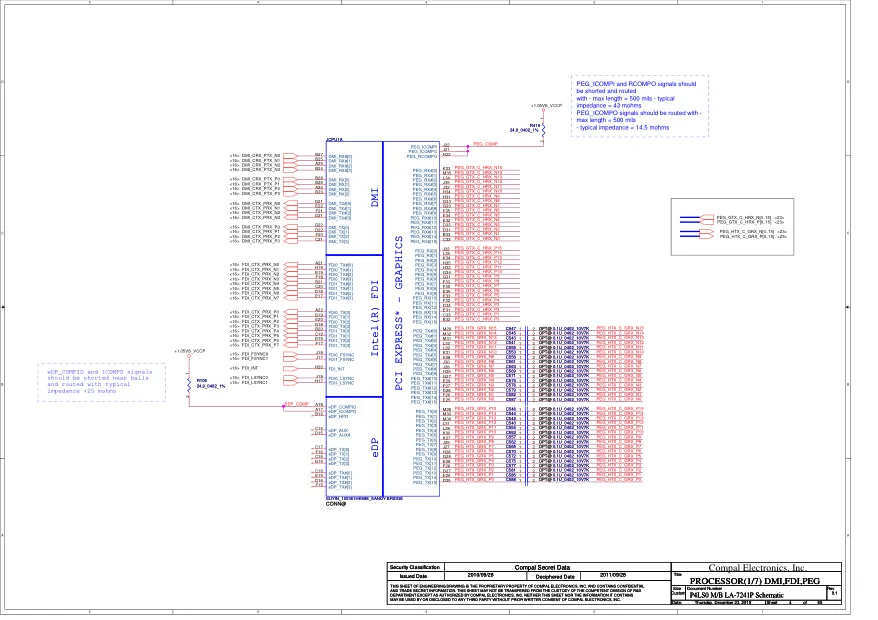878x620 pixels.
Task: Click the "FDI_FSYNC0" signal label
Action: pyautogui.click(x=255, y=354)
